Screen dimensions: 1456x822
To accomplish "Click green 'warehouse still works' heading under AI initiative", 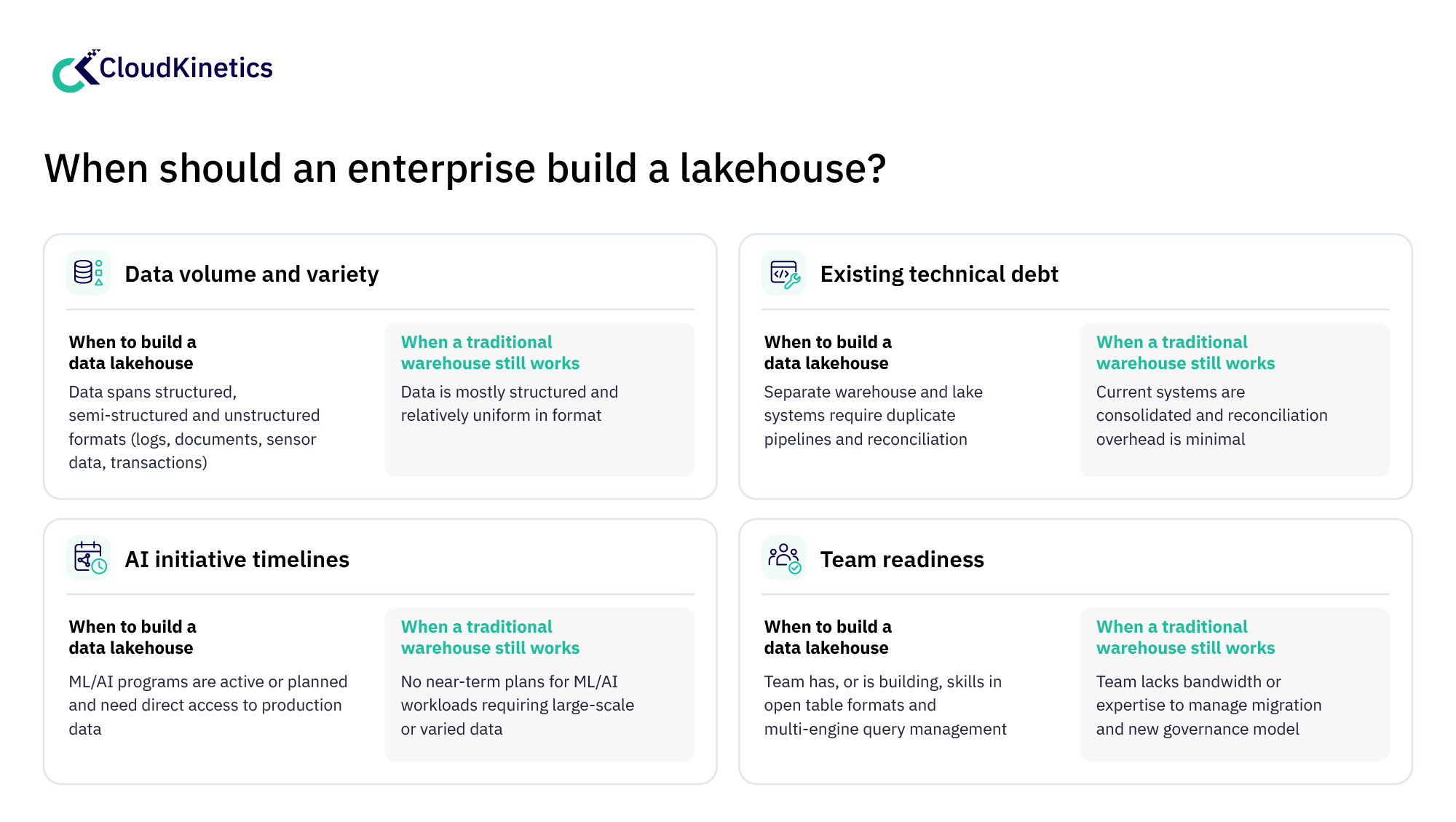I will coord(490,637).
